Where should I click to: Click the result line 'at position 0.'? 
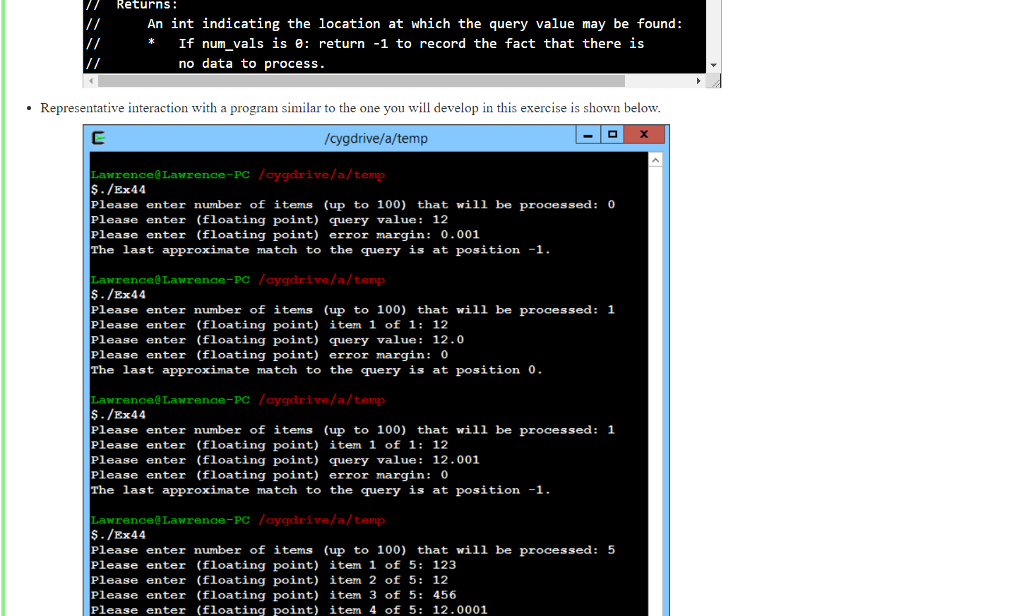tap(316, 370)
